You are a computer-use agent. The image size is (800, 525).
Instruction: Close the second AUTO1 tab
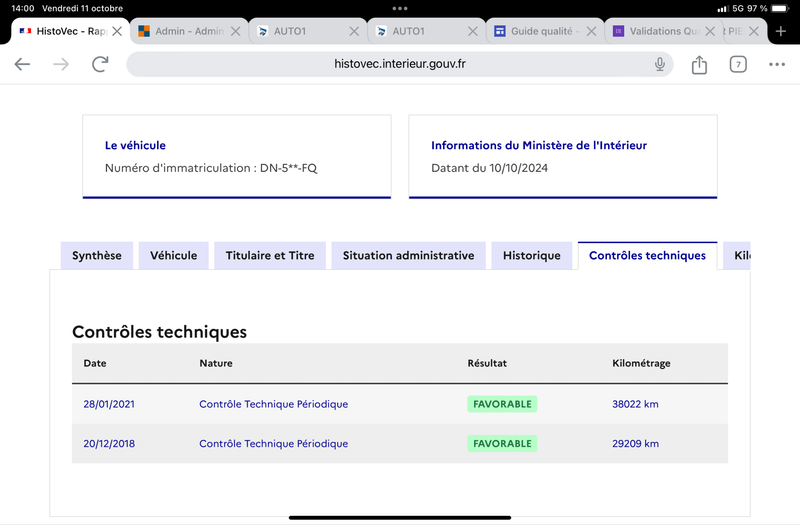(x=472, y=32)
